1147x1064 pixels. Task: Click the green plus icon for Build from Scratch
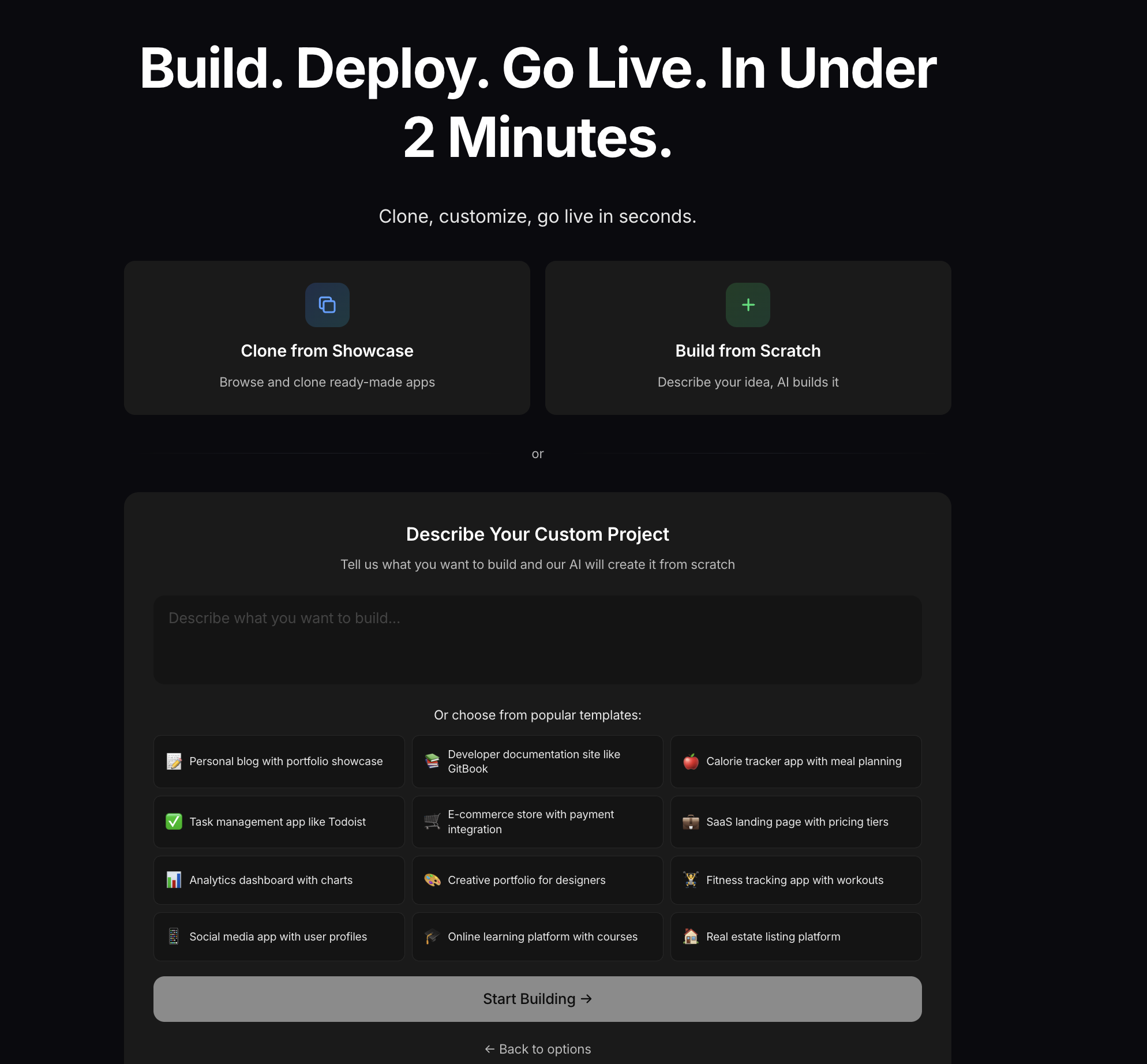748,305
